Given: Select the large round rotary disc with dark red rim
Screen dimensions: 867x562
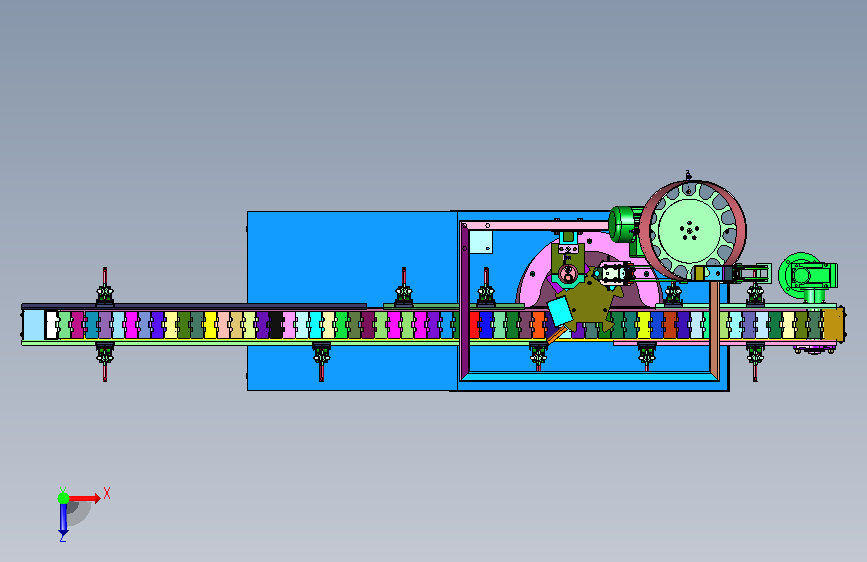Looking at the screenshot, I should (x=692, y=230).
